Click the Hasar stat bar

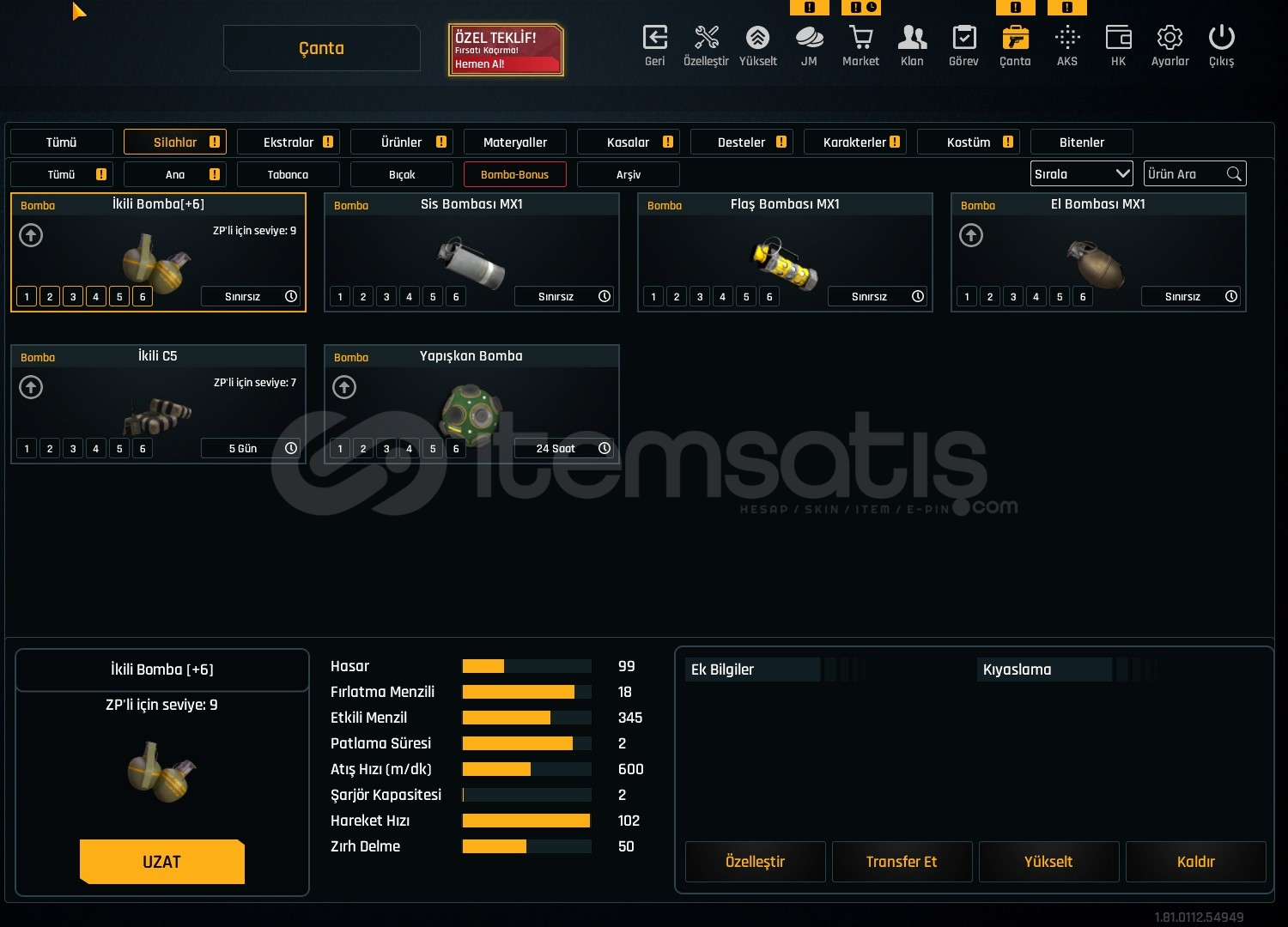pos(526,666)
